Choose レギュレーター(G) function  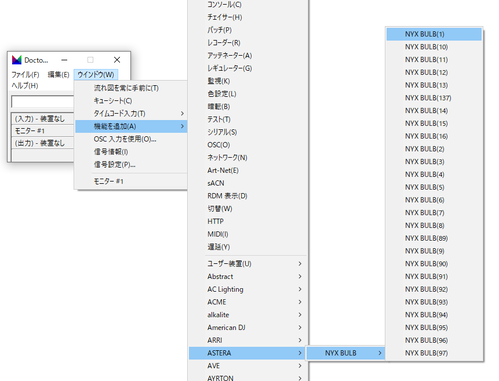248,68
